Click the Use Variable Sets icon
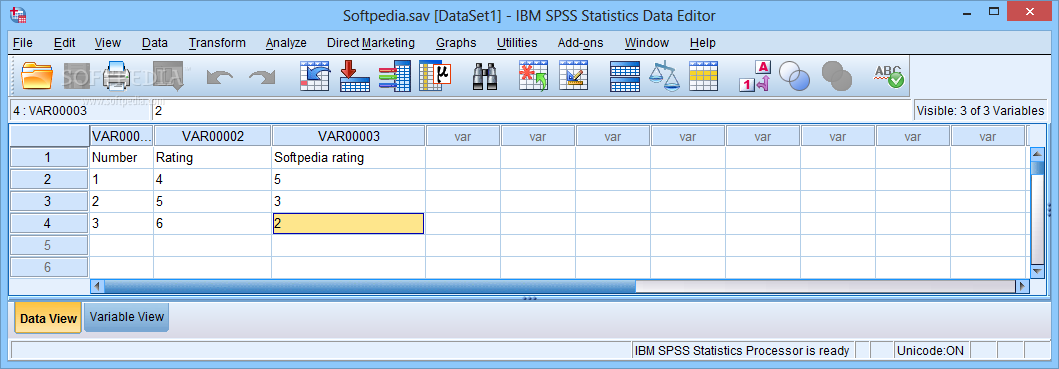The height and width of the screenshot is (369, 1059). [794, 76]
